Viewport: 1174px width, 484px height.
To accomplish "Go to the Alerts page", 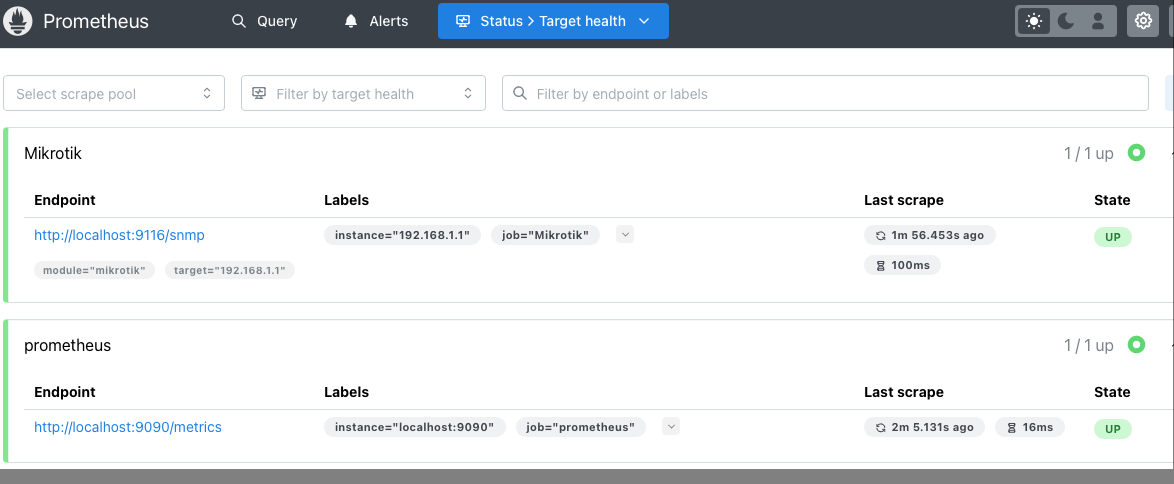I will [x=376, y=21].
